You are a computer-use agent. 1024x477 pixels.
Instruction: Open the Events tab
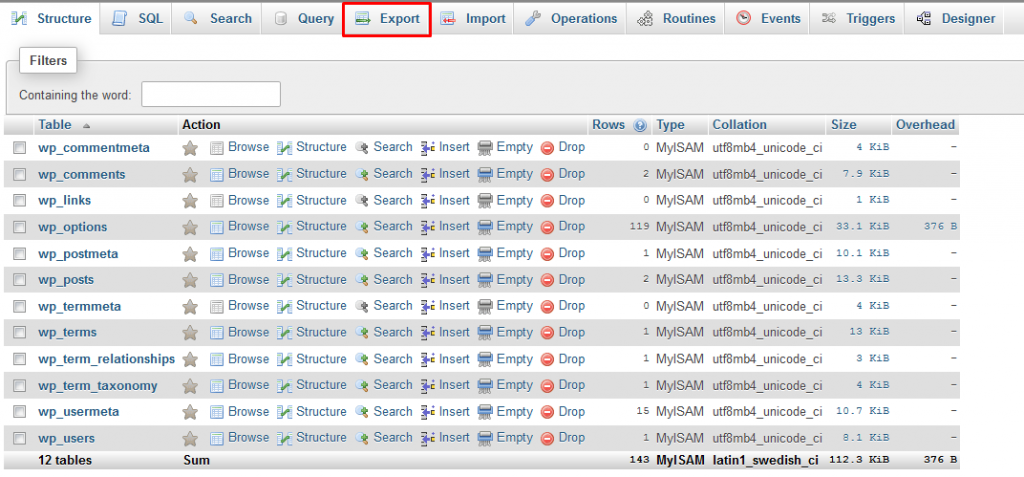point(767,19)
